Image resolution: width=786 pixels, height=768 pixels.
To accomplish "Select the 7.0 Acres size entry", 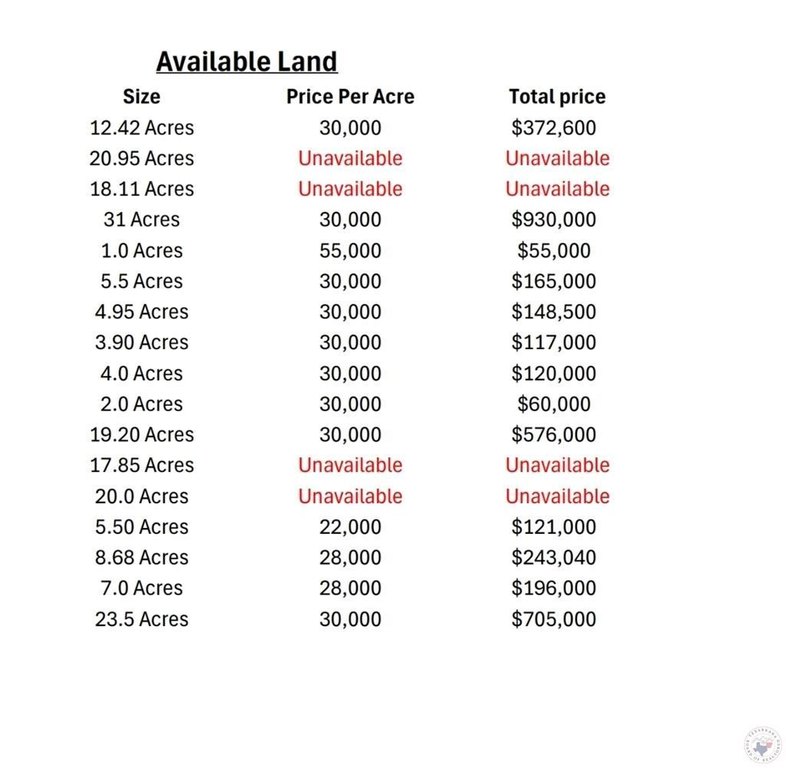I will click(141, 589).
